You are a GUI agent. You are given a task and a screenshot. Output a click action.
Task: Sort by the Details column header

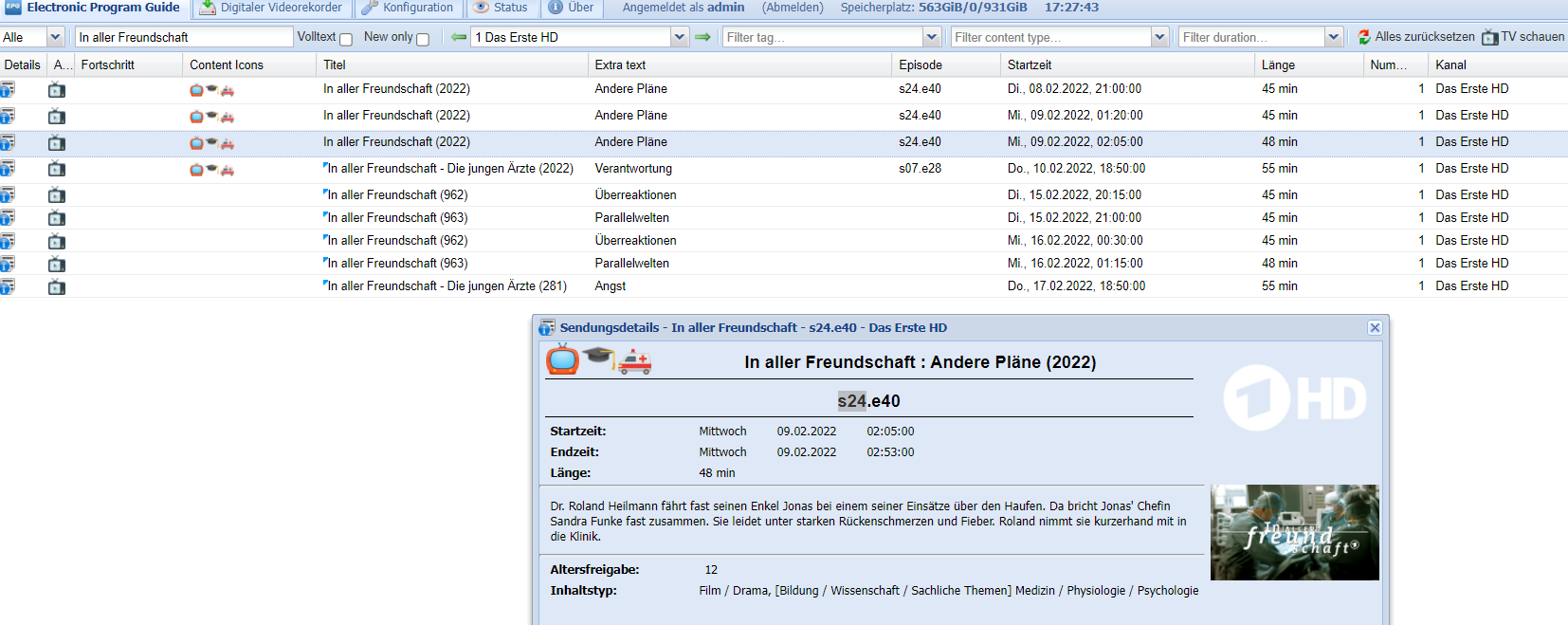click(23, 64)
